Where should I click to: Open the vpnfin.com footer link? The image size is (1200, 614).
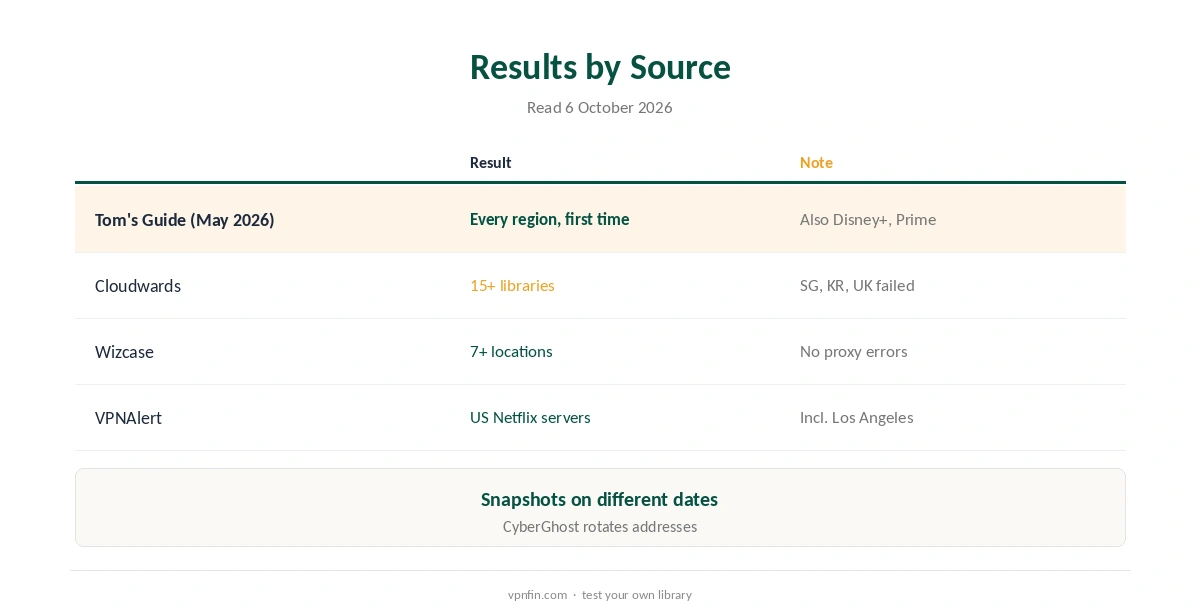537,594
